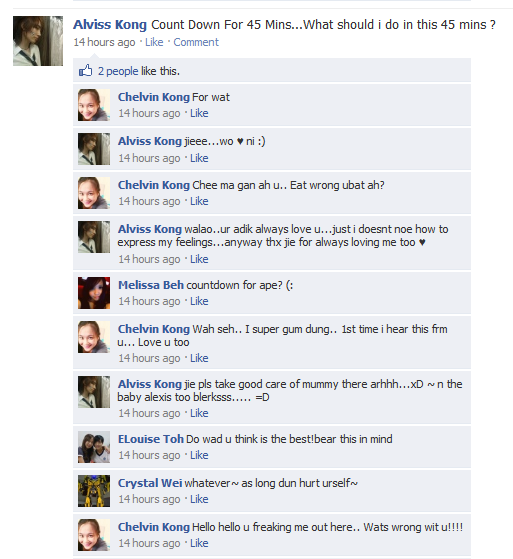Image resolution: width=513 pixels, height=559 pixels.
Task: Open Alviss Kong's main post profile picture
Action: point(38,41)
